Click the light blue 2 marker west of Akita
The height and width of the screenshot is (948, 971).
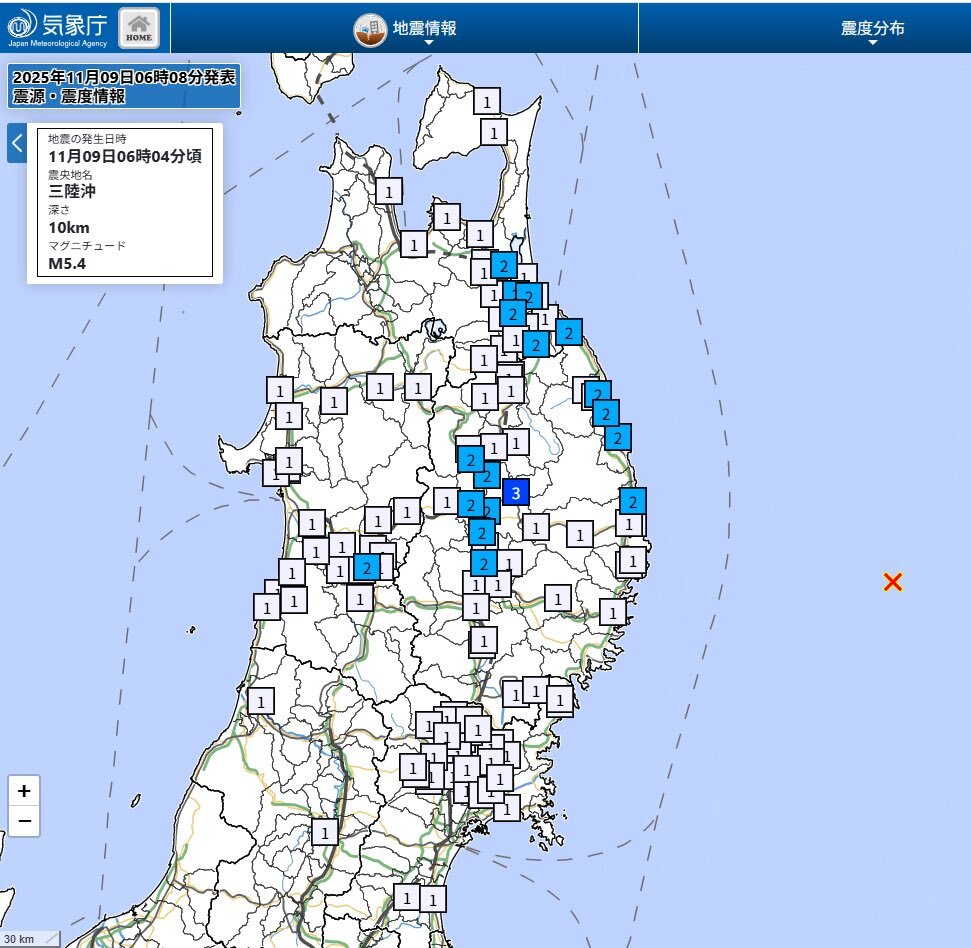[367, 567]
